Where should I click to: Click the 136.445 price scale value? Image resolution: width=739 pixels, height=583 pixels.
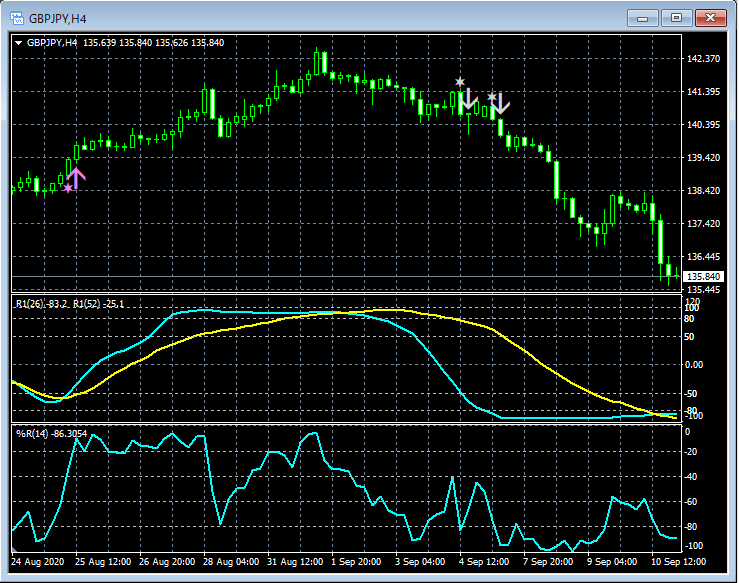[x=703, y=256]
